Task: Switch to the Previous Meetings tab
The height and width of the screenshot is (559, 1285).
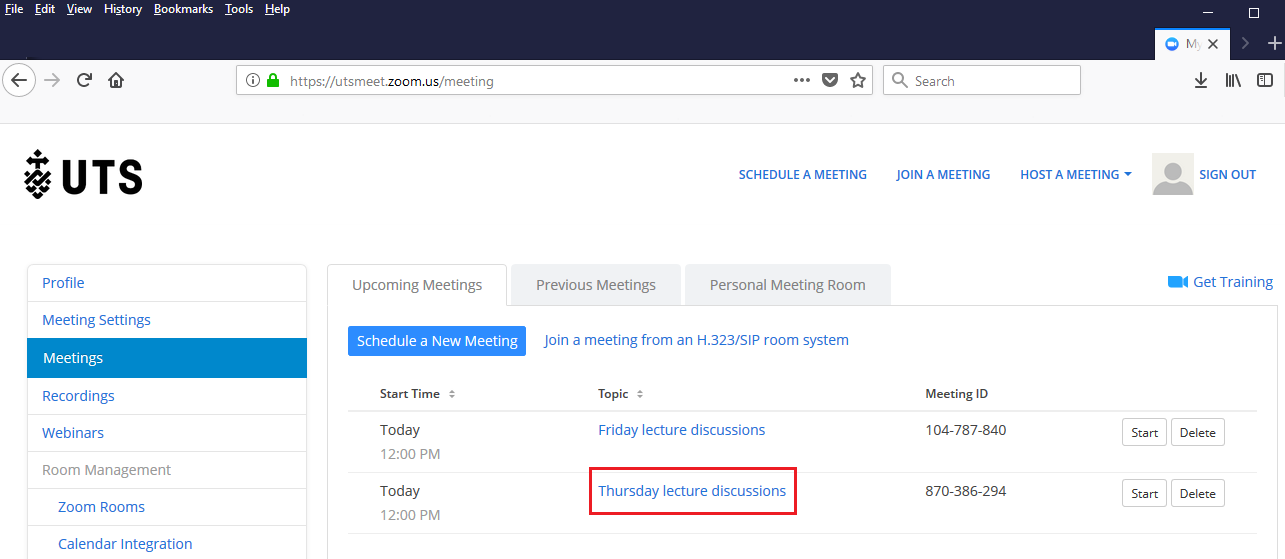Action: [x=595, y=285]
